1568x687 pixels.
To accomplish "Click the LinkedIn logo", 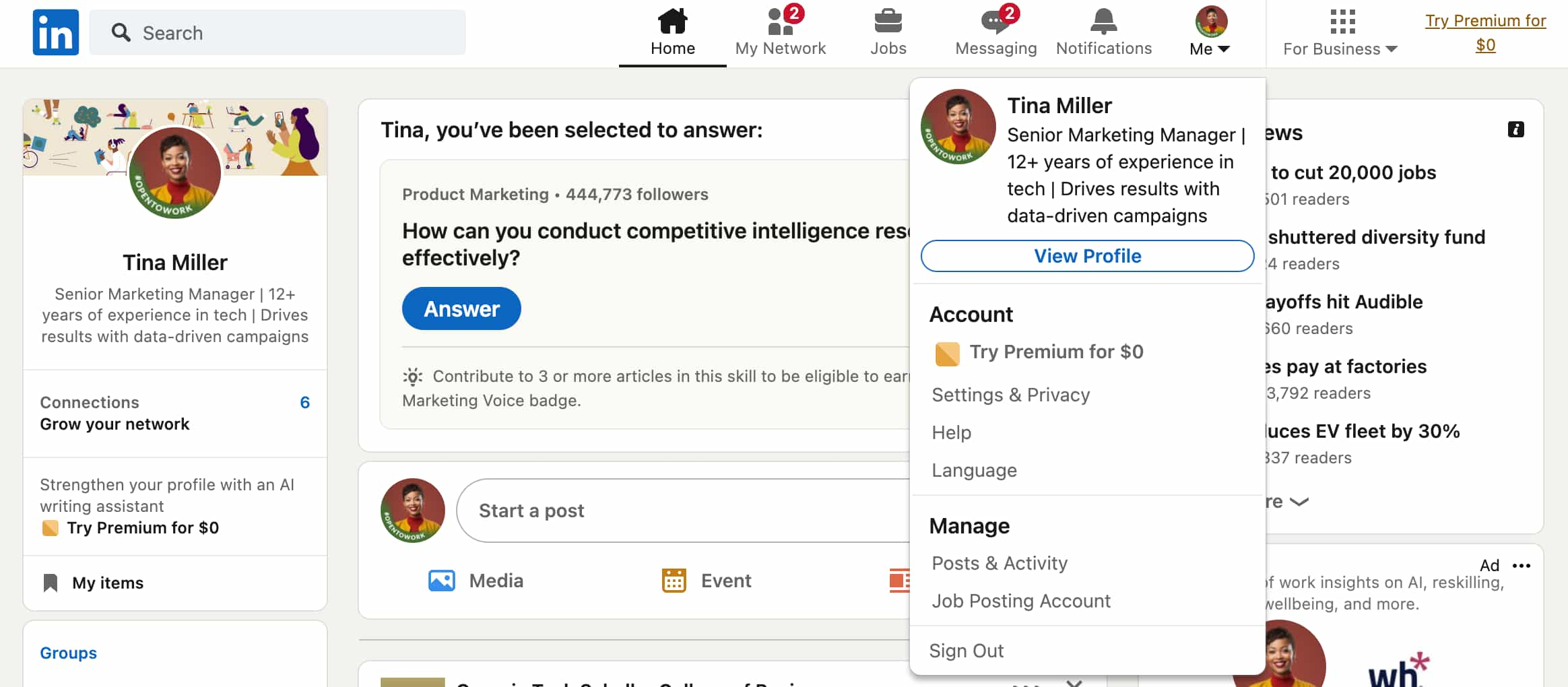I will coord(55,32).
